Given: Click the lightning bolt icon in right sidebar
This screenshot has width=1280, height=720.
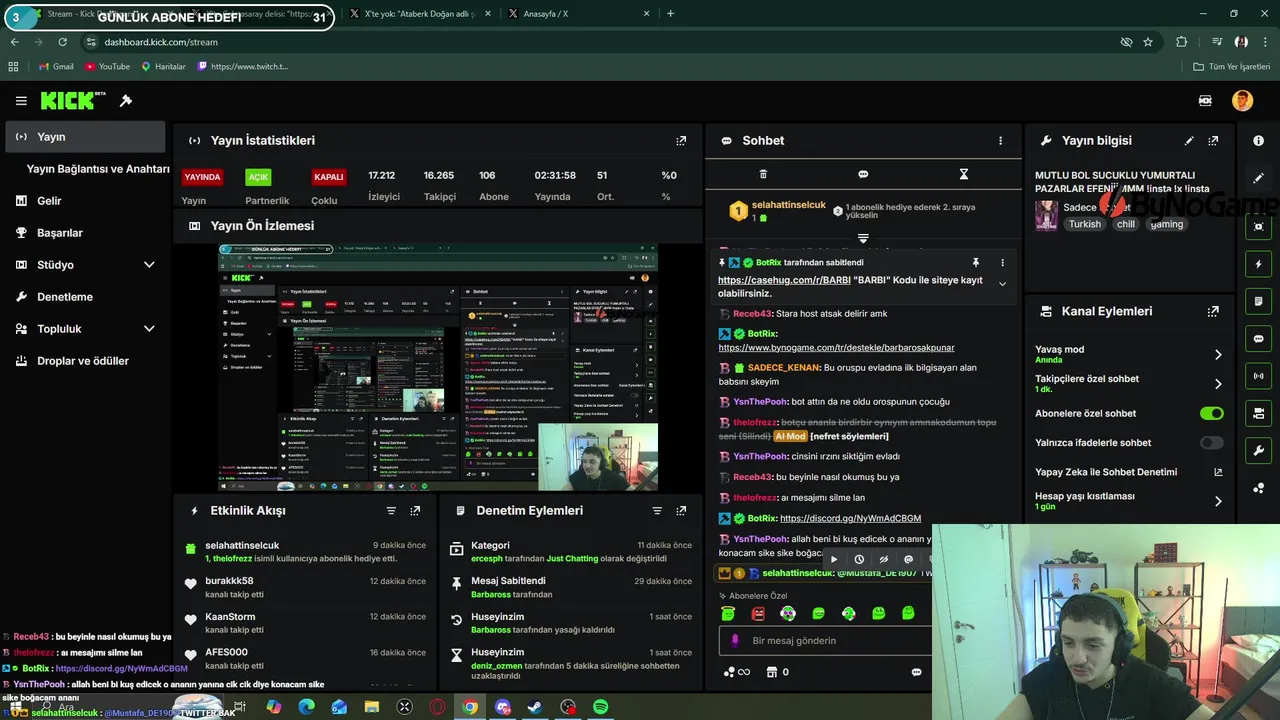Looking at the screenshot, I should point(1258,265).
